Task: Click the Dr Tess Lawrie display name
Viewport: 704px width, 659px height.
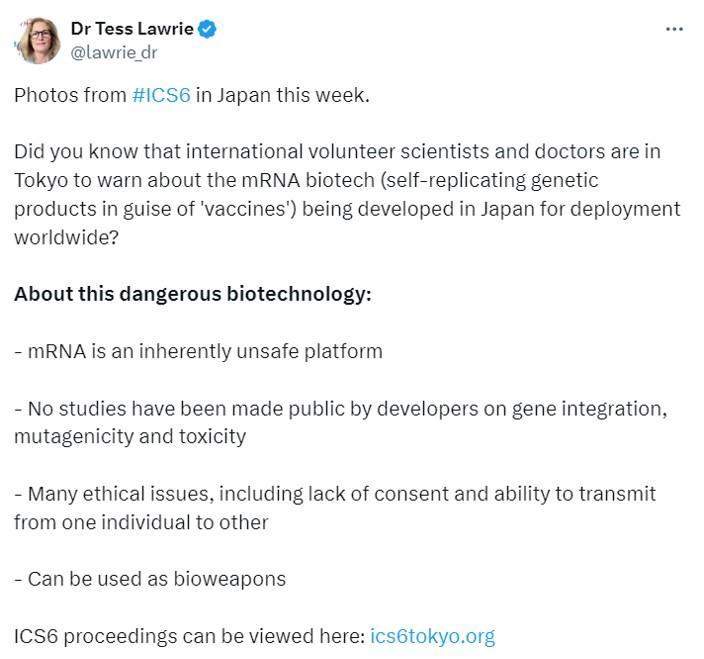Action: pyautogui.click(x=132, y=29)
